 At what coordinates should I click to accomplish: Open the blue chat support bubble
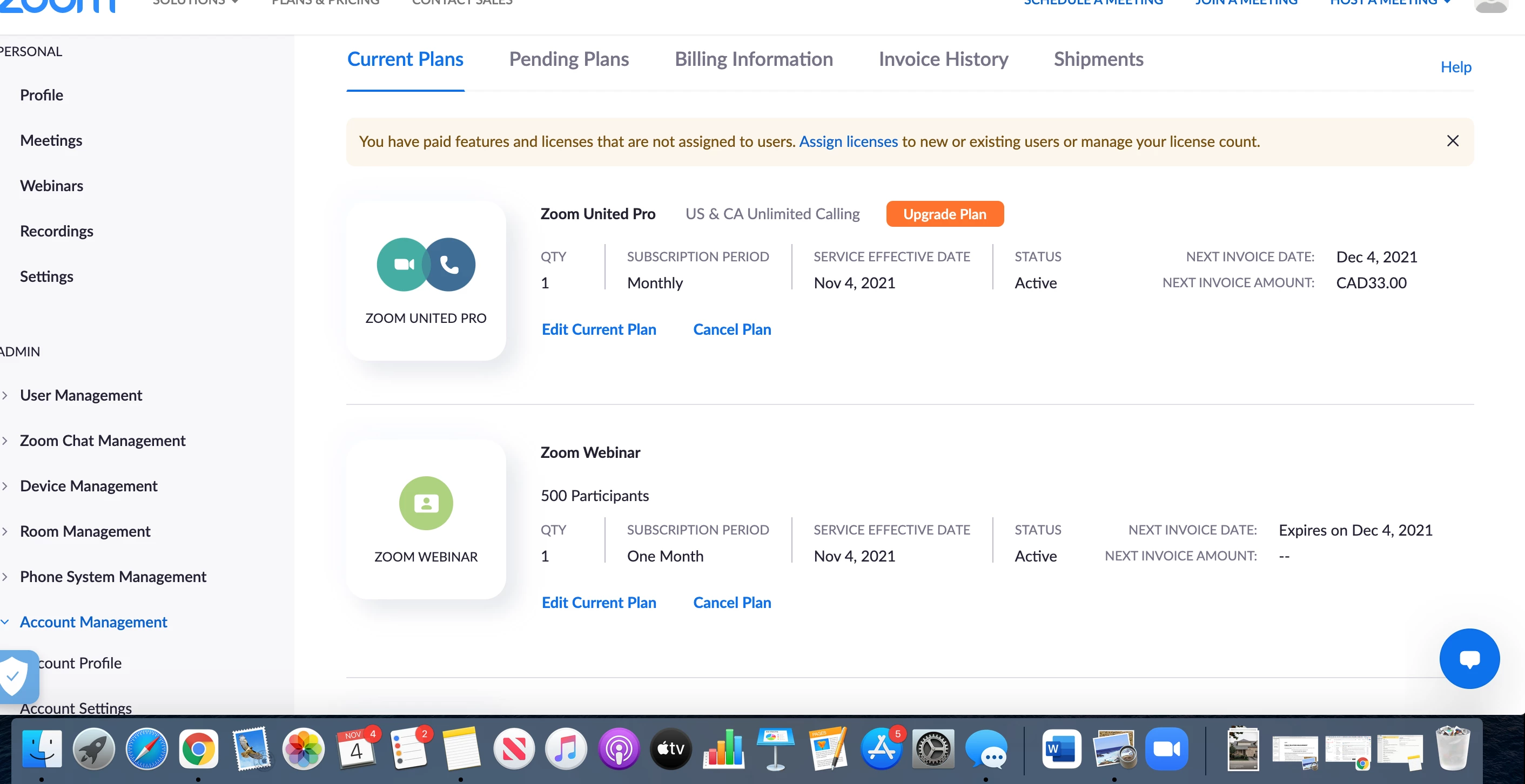(x=1469, y=659)
